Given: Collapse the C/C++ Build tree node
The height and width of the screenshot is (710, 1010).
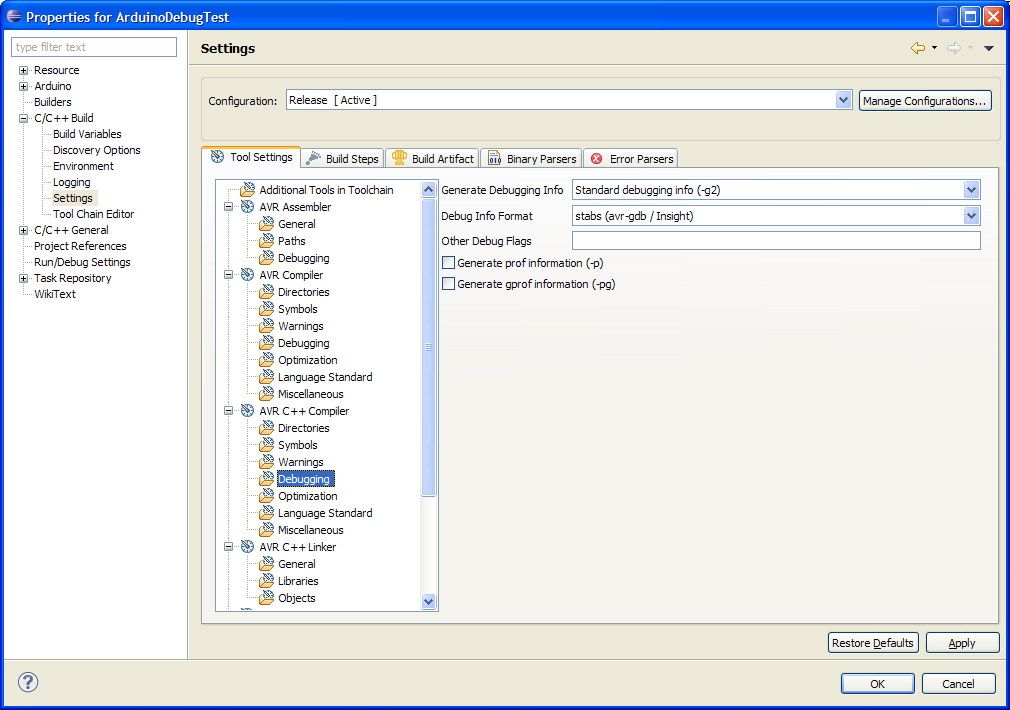Looking at the screenshot, I should coord(23,118).
